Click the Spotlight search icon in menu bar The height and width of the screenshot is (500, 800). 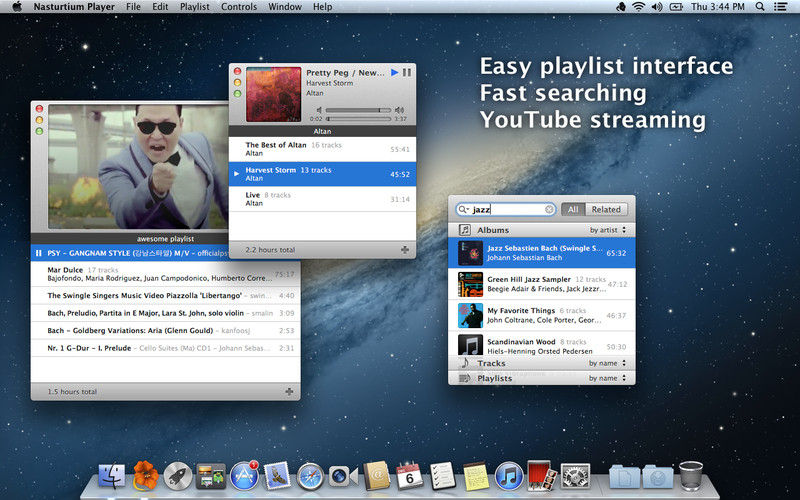click(x=760, y=7)
